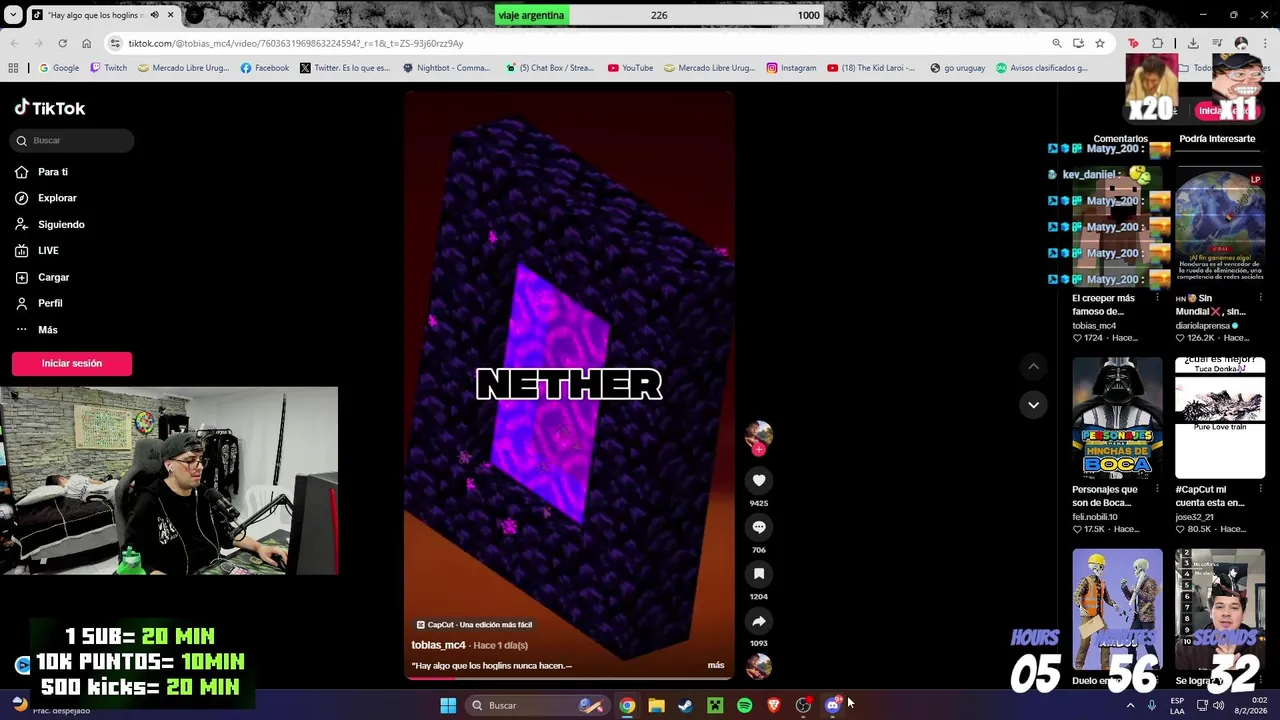Image resolution: width=1280 pixels, height=720 pixels.
Task: Open Instagram bookmark
Action: coord(791,68)
